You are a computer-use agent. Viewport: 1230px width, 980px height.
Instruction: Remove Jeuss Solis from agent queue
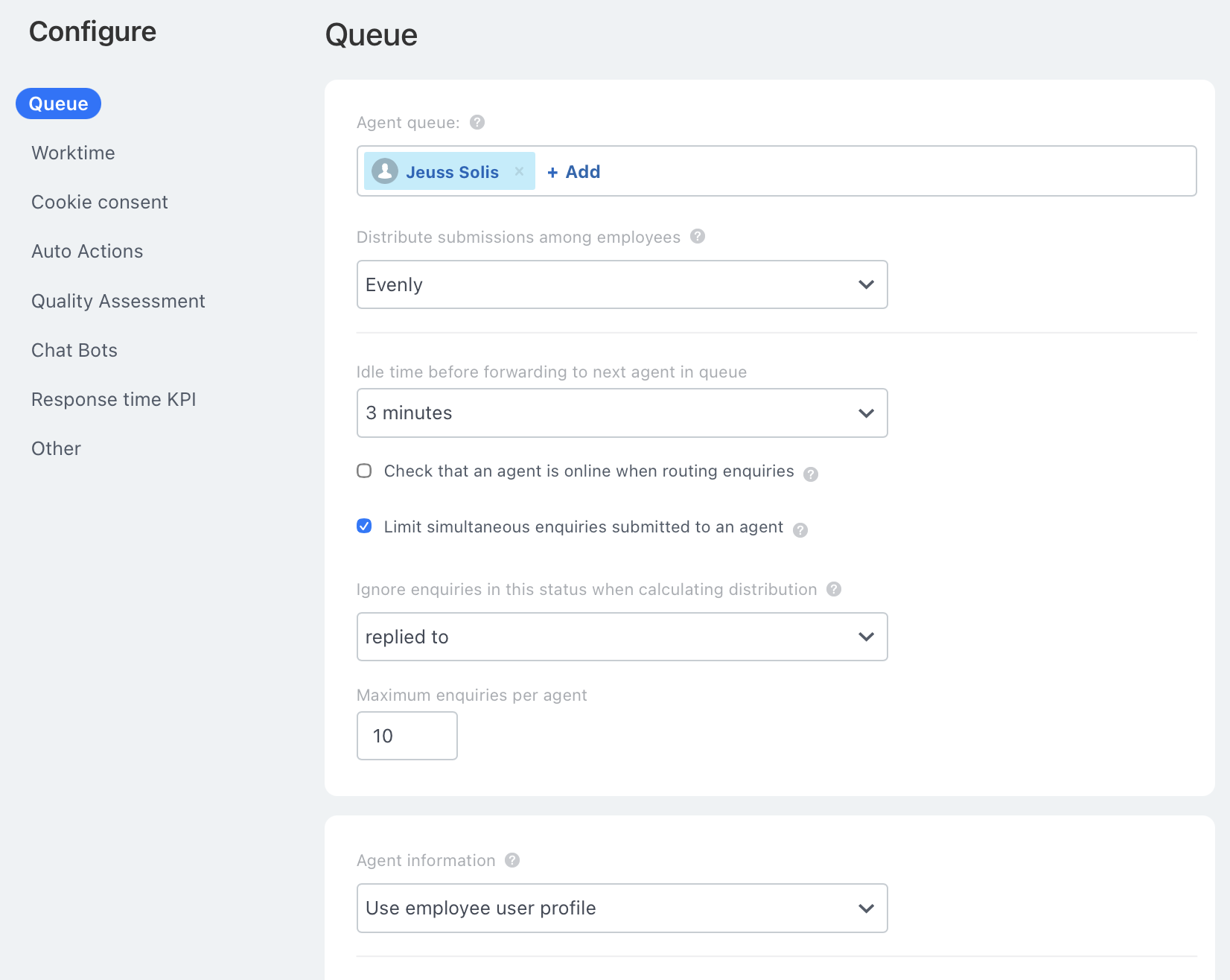(x=519, y=171)
